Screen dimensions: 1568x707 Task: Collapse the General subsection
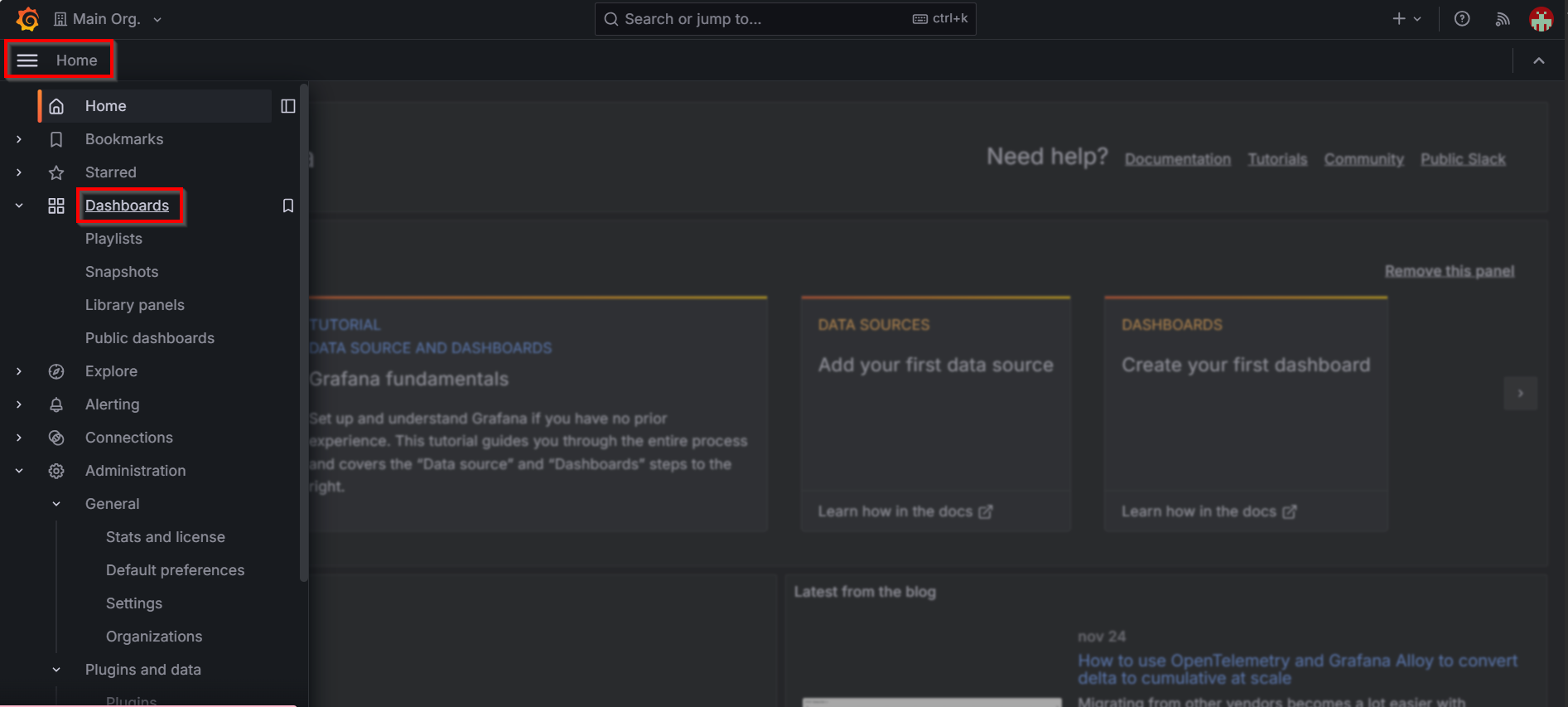click(56, 504)
